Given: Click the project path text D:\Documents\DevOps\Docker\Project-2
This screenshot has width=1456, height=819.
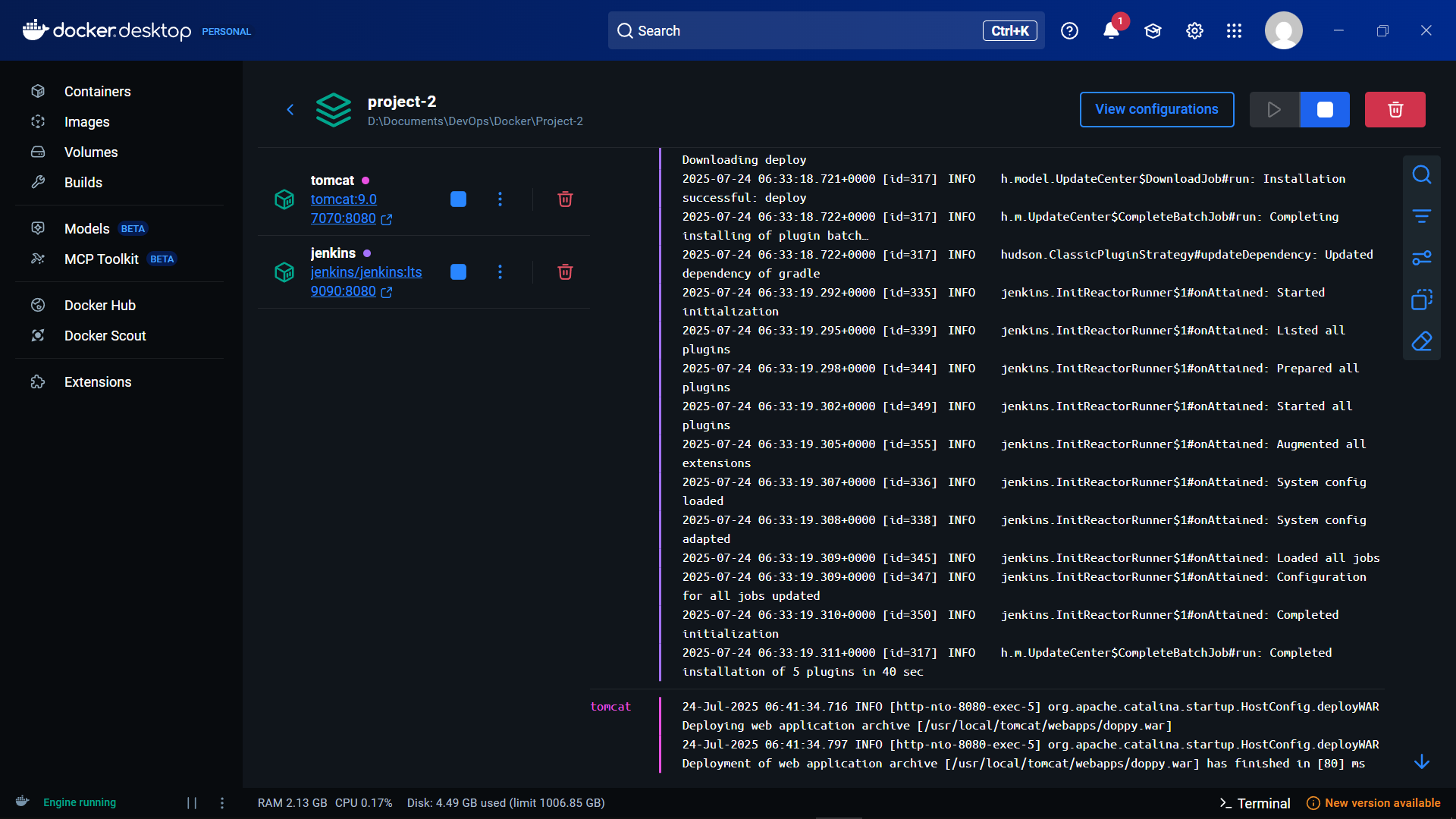Looking at the screenshot, I should point(475,121).
